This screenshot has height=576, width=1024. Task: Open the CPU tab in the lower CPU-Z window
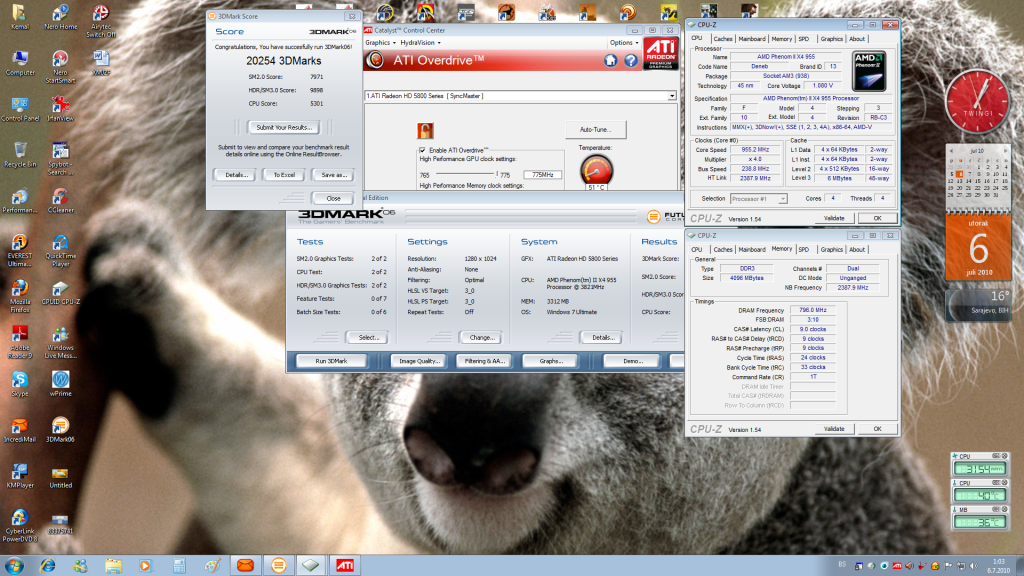[697, 249]
